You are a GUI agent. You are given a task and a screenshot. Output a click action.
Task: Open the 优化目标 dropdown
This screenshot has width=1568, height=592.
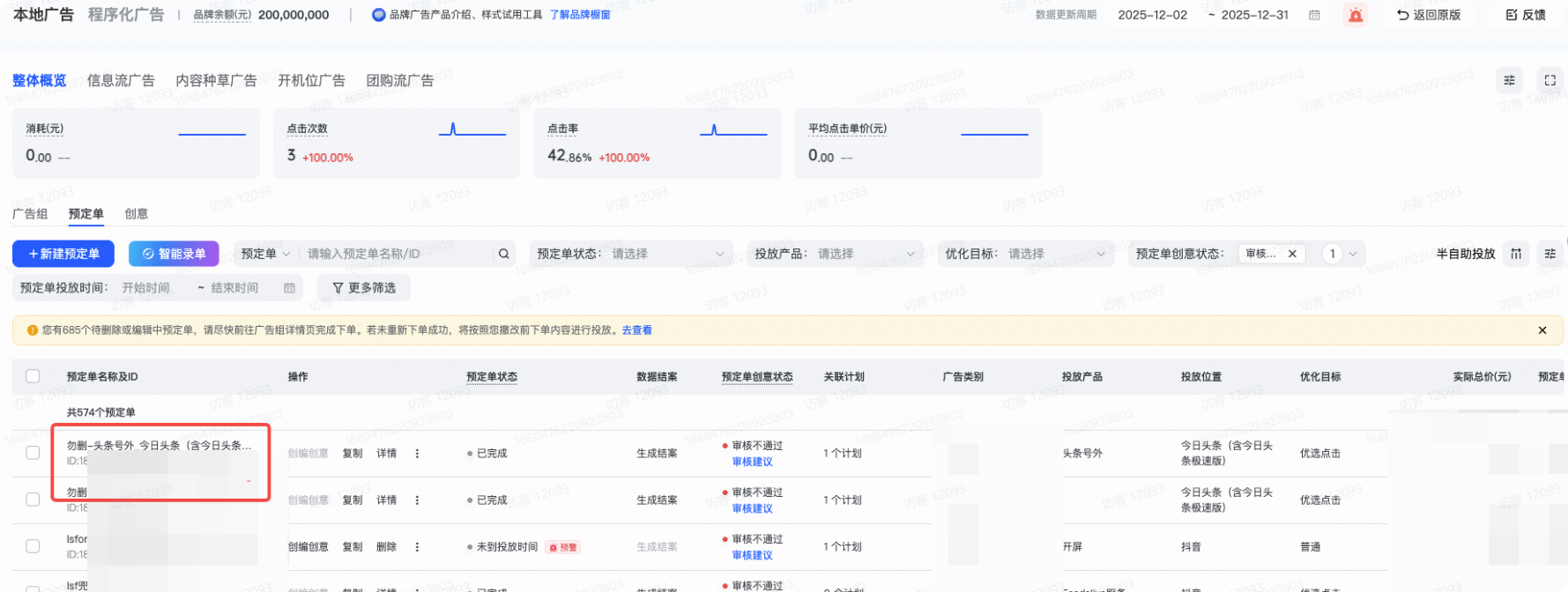coord(1025,254)
